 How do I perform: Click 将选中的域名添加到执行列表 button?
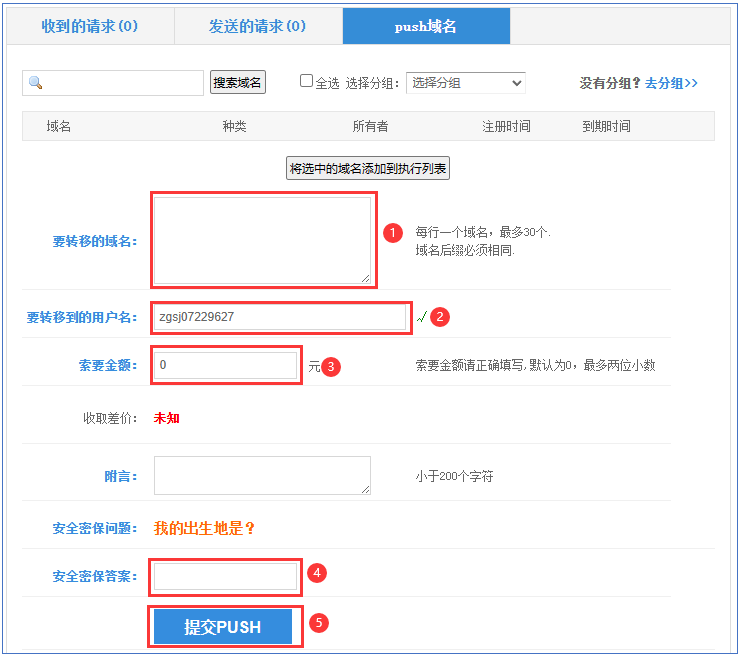pyautogui.click(x=368, y=169)
